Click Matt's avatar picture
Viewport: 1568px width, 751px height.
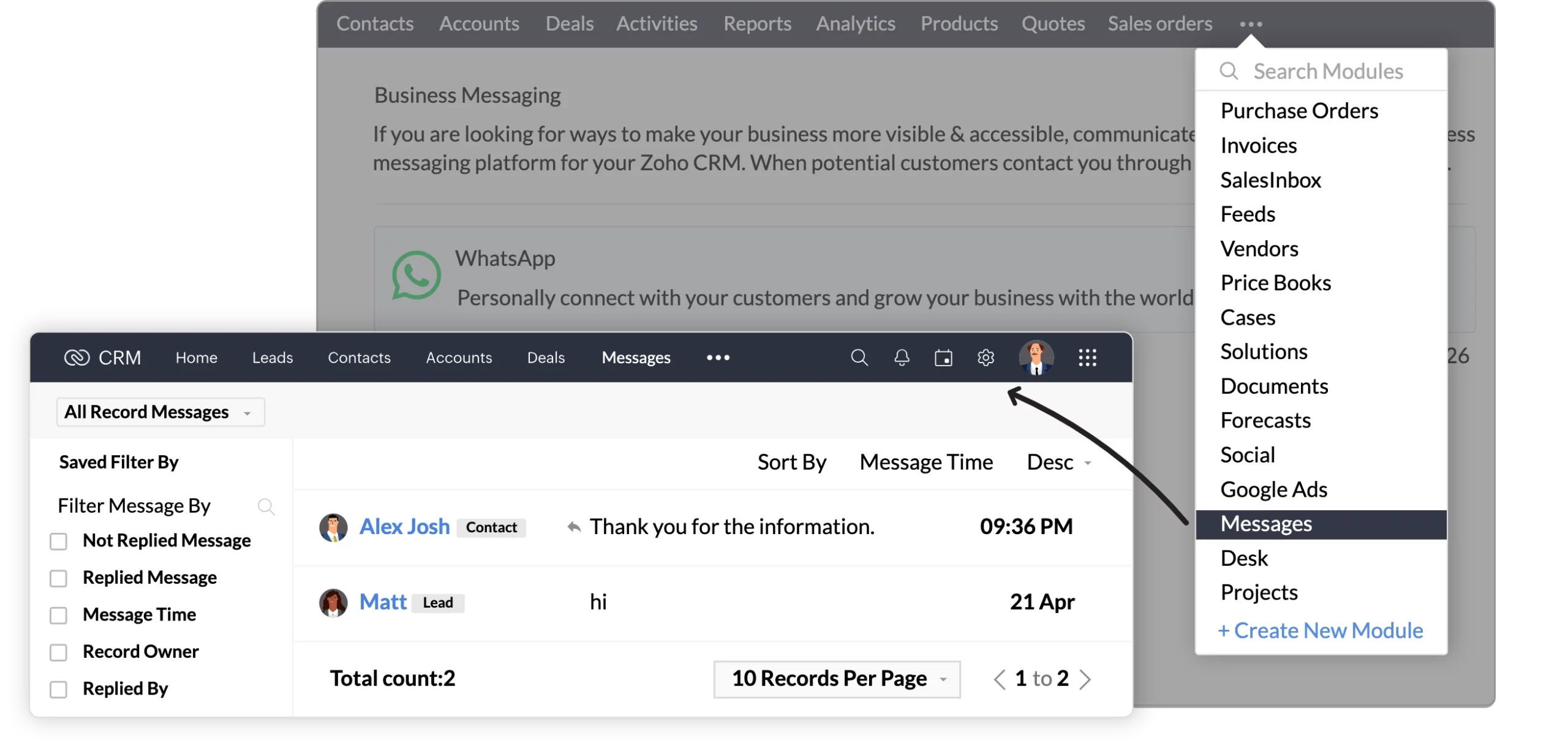(x=333, y=603)
